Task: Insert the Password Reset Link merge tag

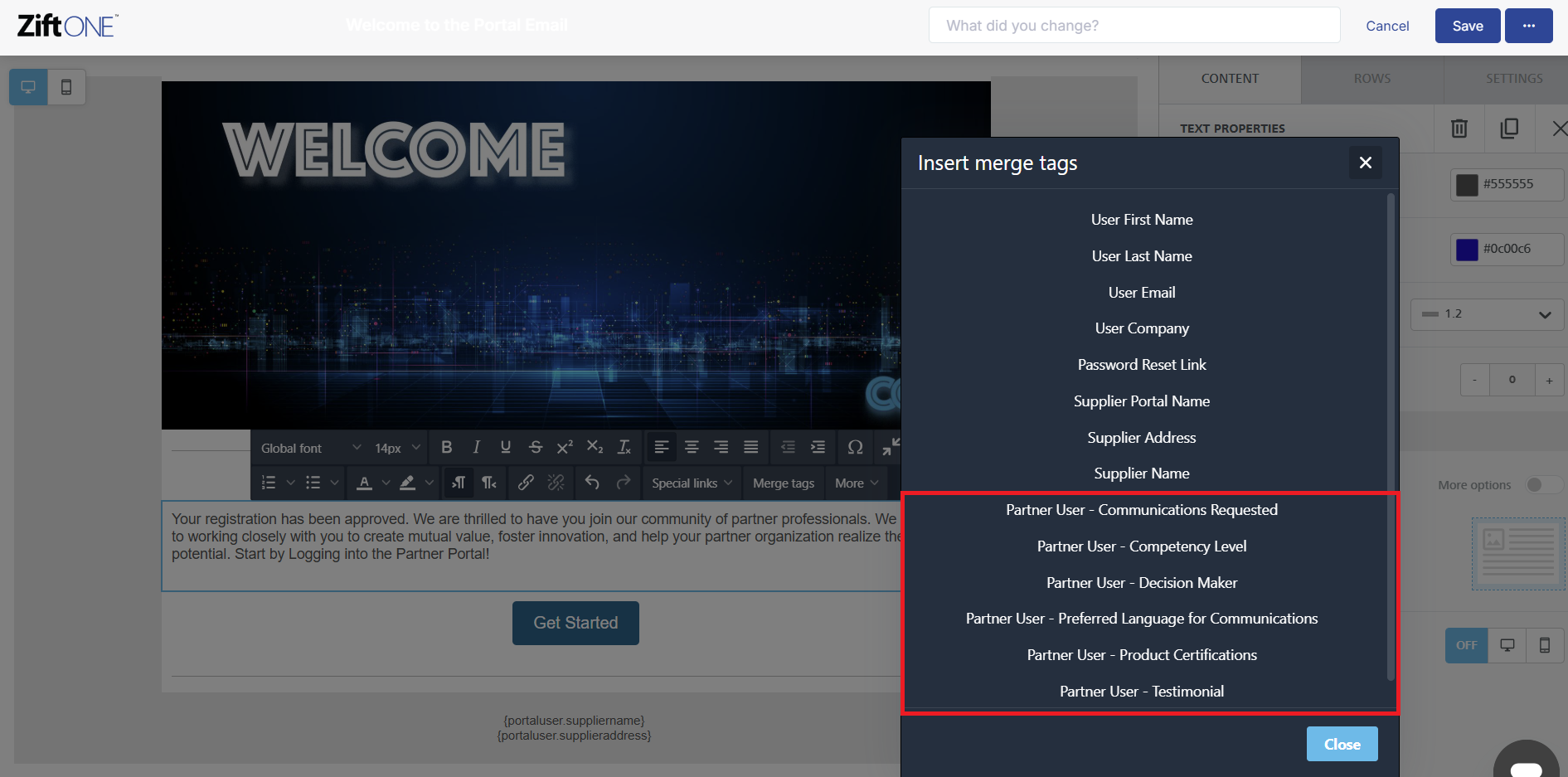Action: click(1142, 365)
